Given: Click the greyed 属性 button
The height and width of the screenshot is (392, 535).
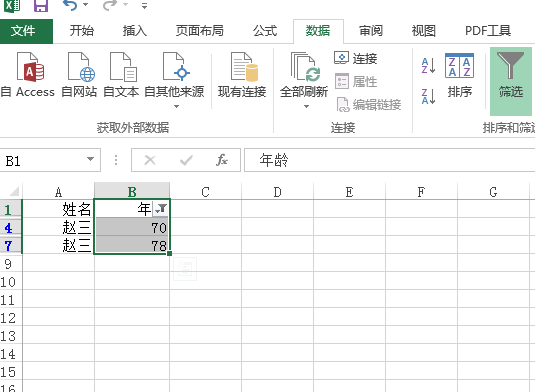Looking at the screenshot, I should pyautogui.click(x=356, y=82).
